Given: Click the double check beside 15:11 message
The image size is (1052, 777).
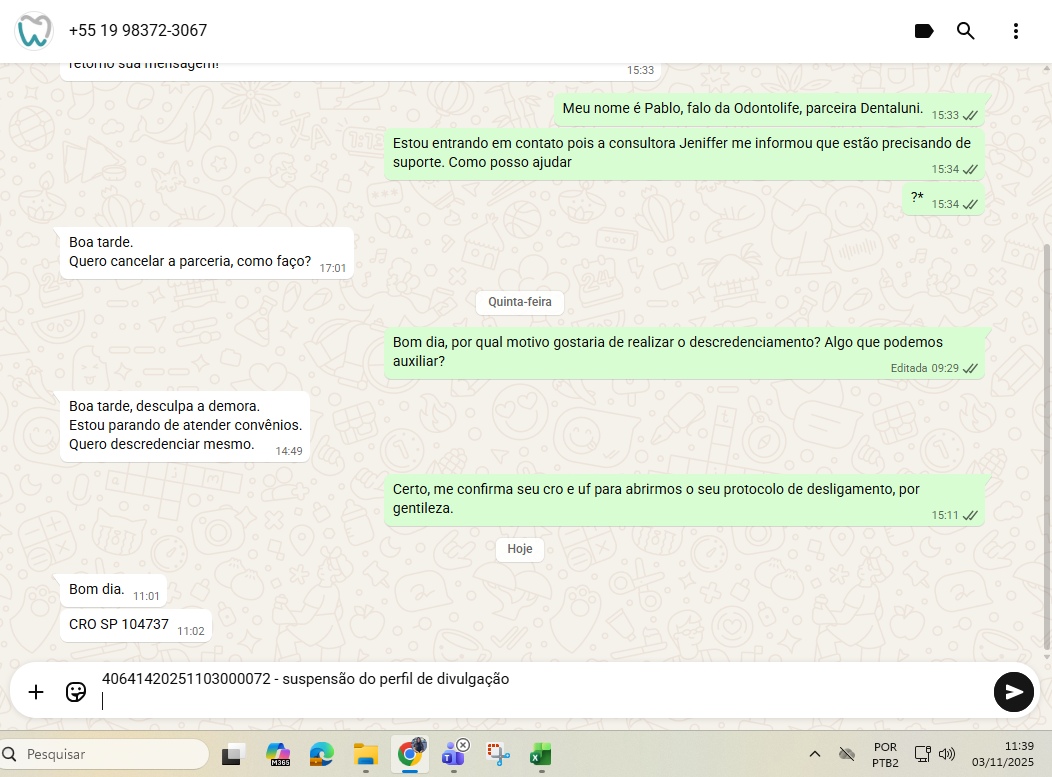Looking at the screenshot, I should (x=970, y=515).
